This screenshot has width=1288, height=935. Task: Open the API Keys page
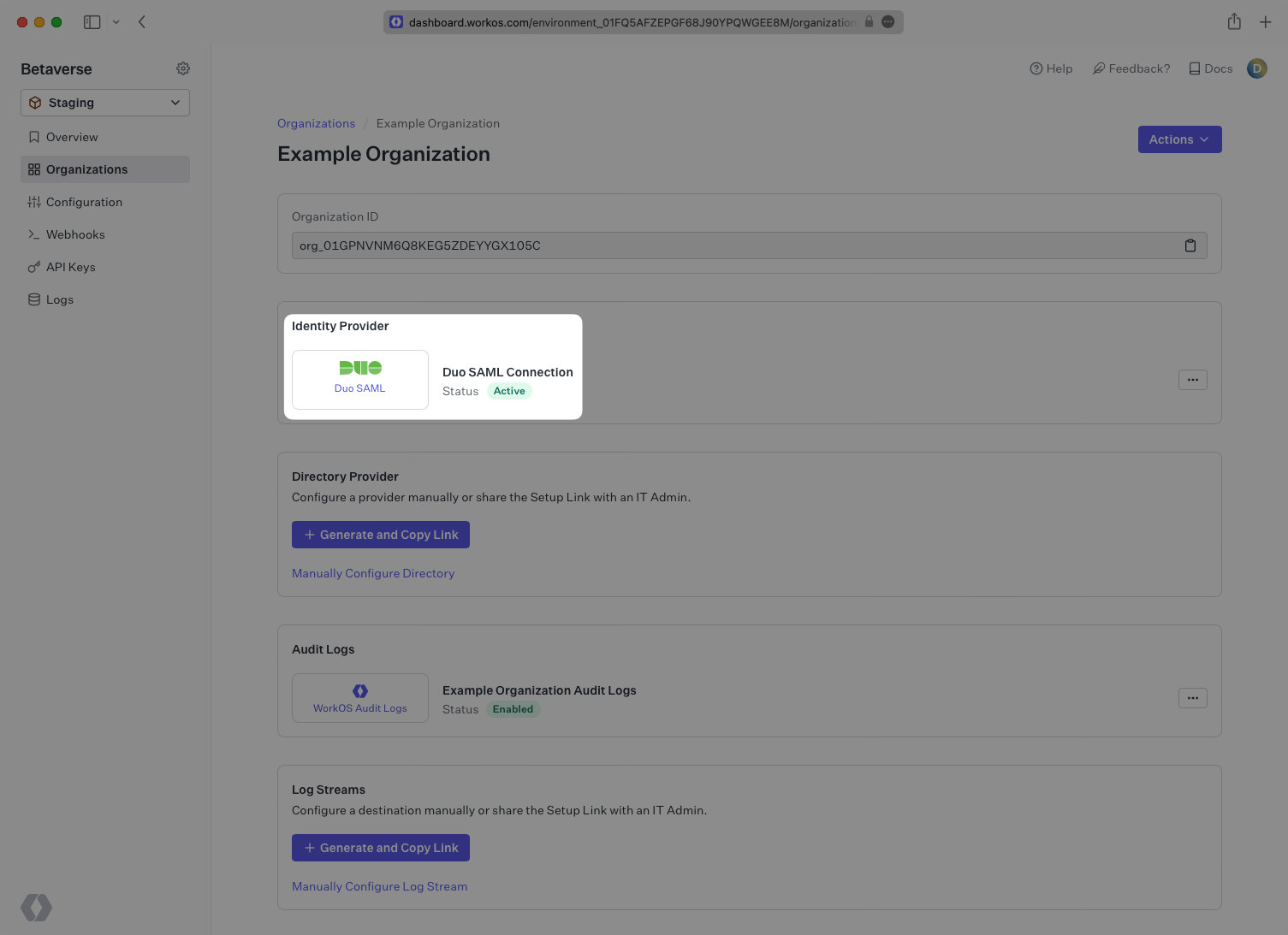coord(71,267)
